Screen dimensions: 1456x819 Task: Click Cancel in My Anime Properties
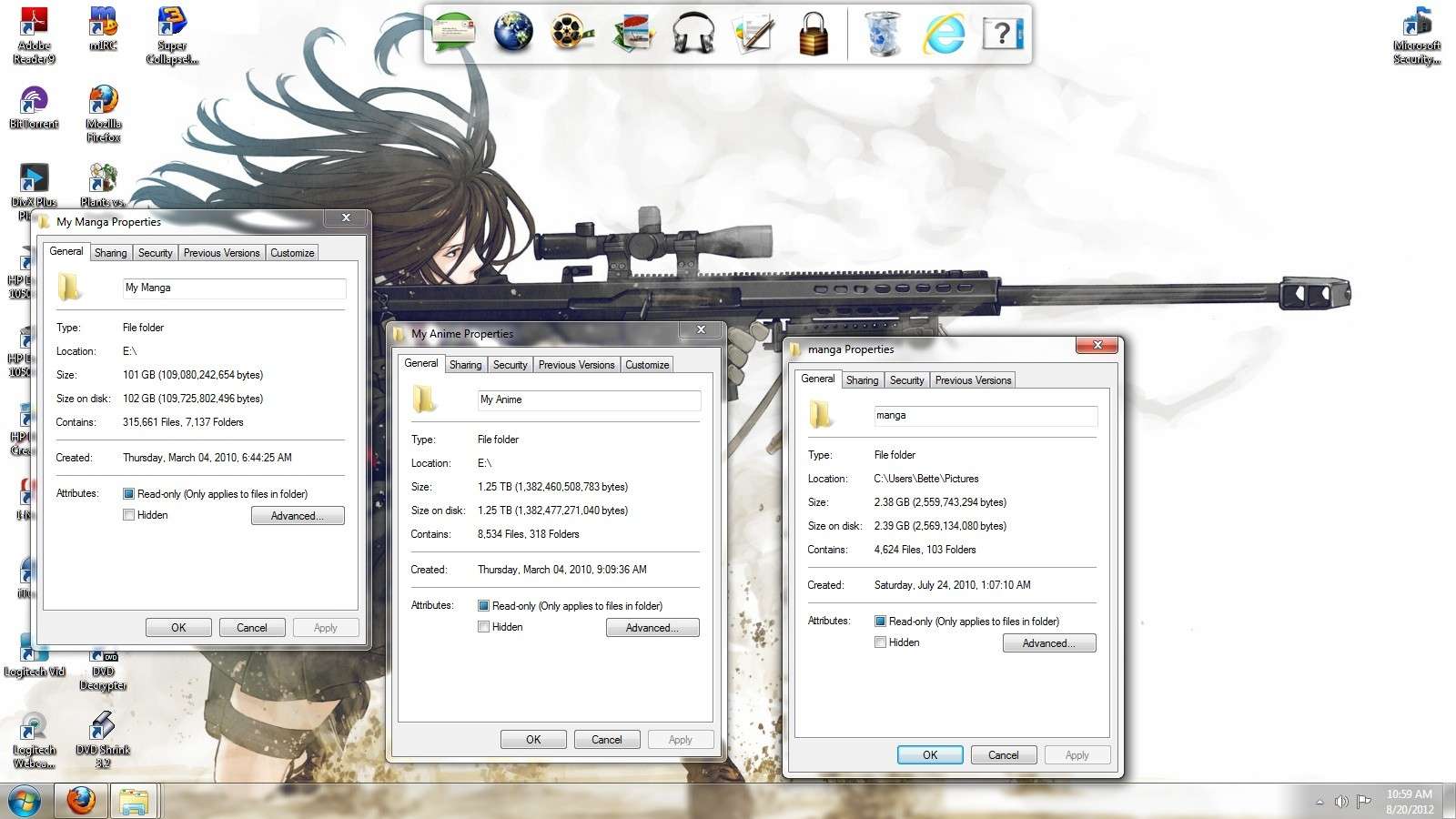tap(607, 740)
